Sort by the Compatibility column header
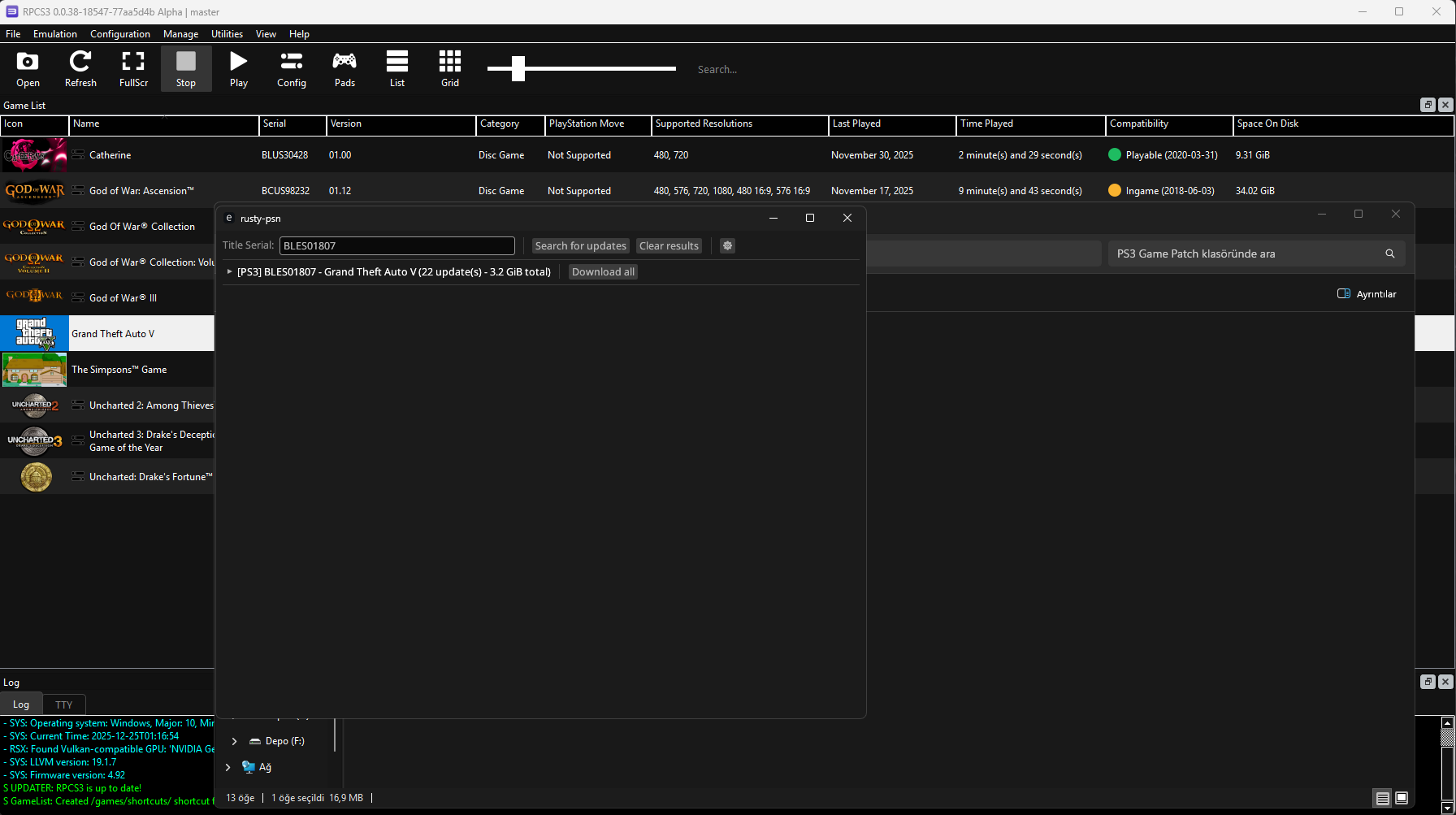 pyautogui.click(x=1169, y=124)
